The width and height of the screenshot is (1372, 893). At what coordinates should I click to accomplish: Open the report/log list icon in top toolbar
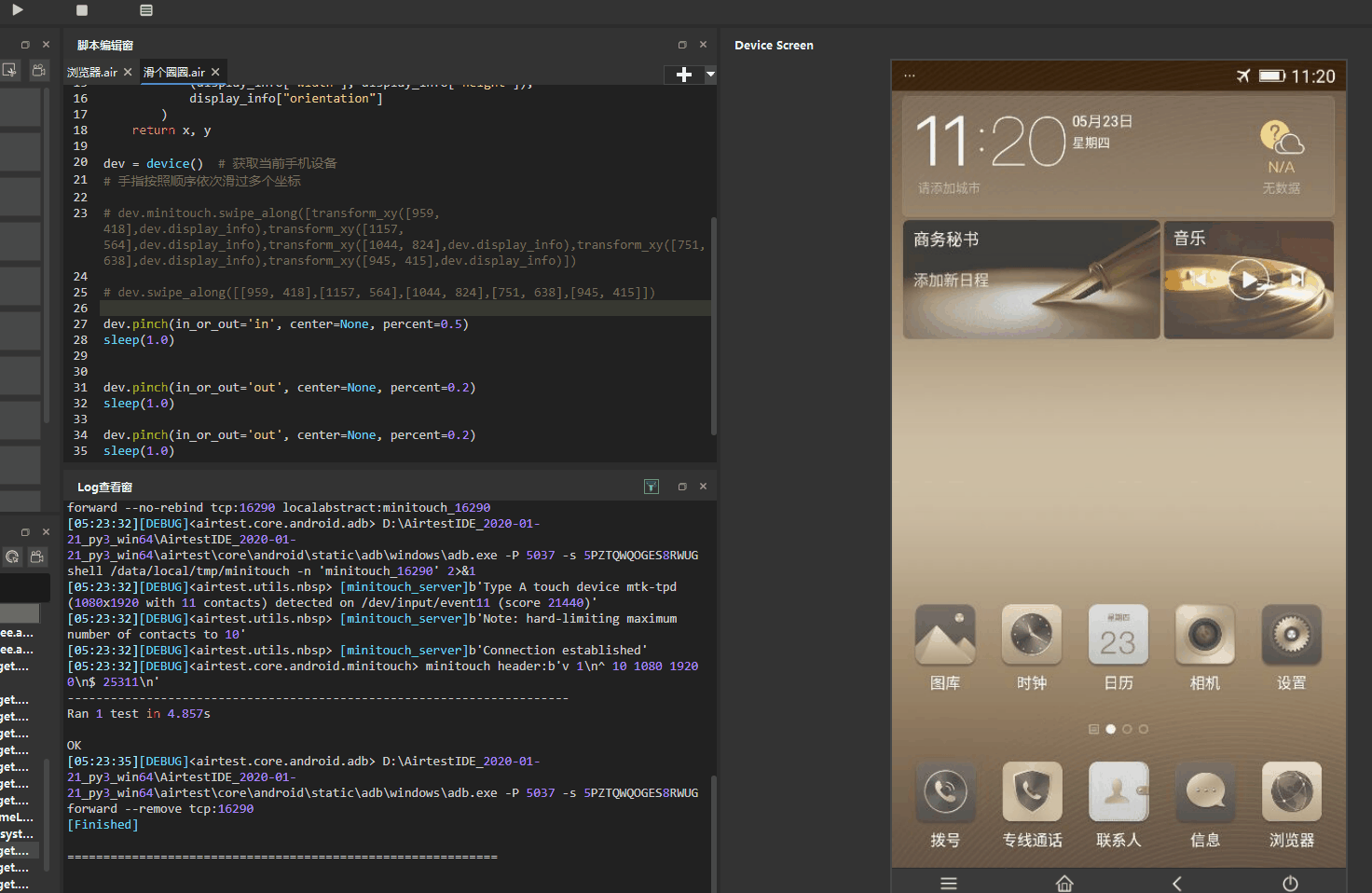coord(146,10)
